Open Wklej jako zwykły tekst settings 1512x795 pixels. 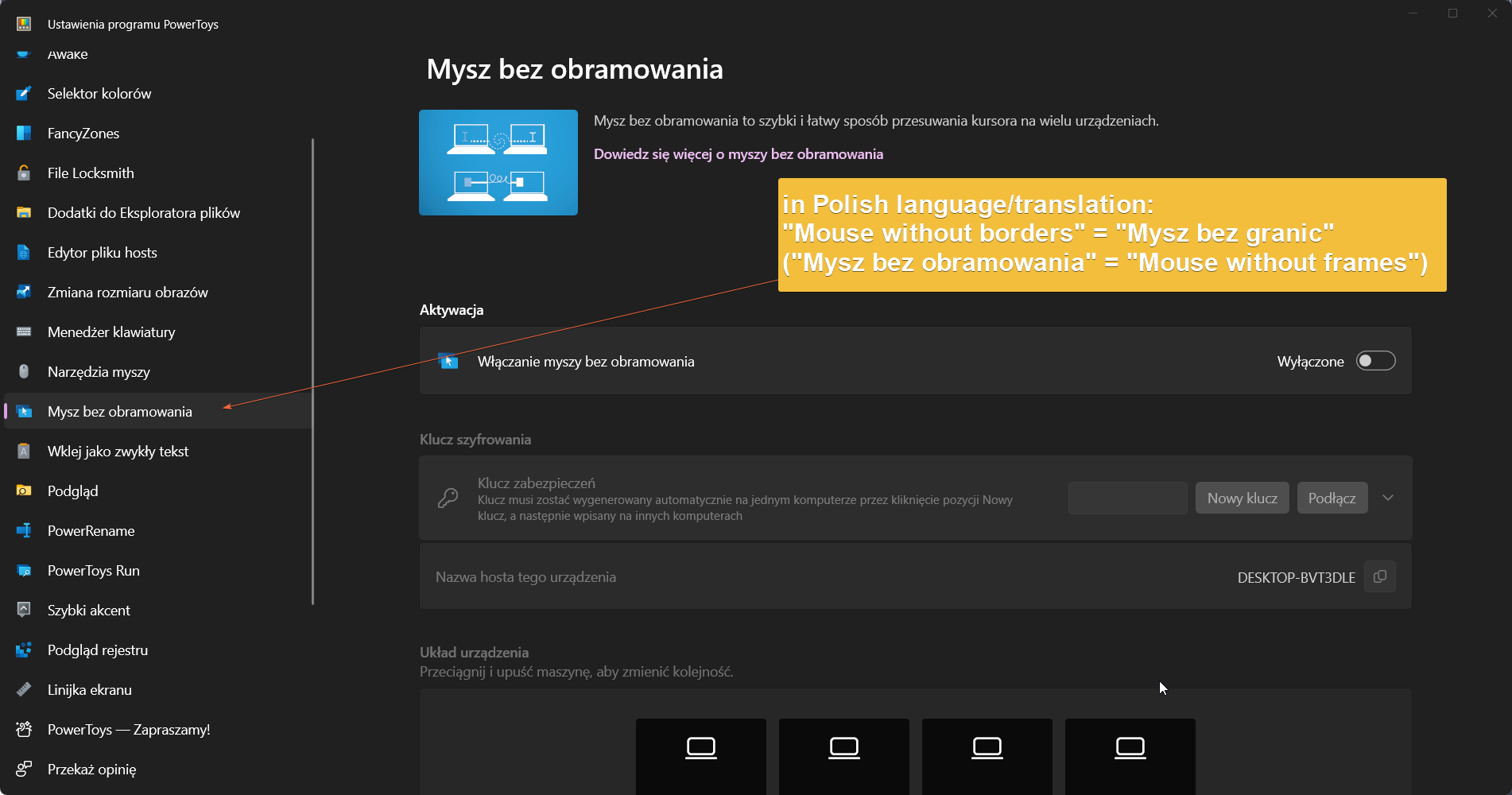click(118, 451)
